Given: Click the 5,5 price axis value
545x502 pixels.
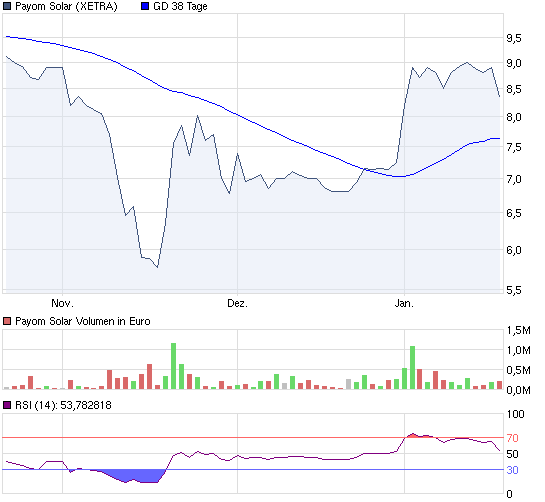Looking at the screenshot, I should (x=514, y=290).
